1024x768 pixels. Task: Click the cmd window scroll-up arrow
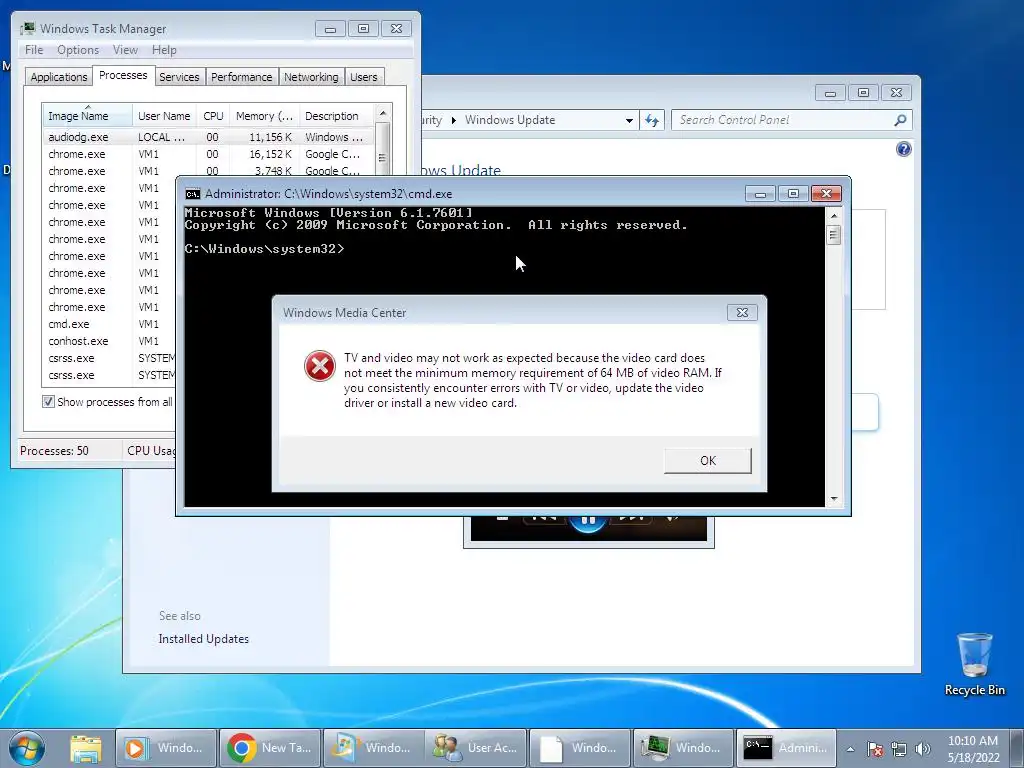coord(833,216)
